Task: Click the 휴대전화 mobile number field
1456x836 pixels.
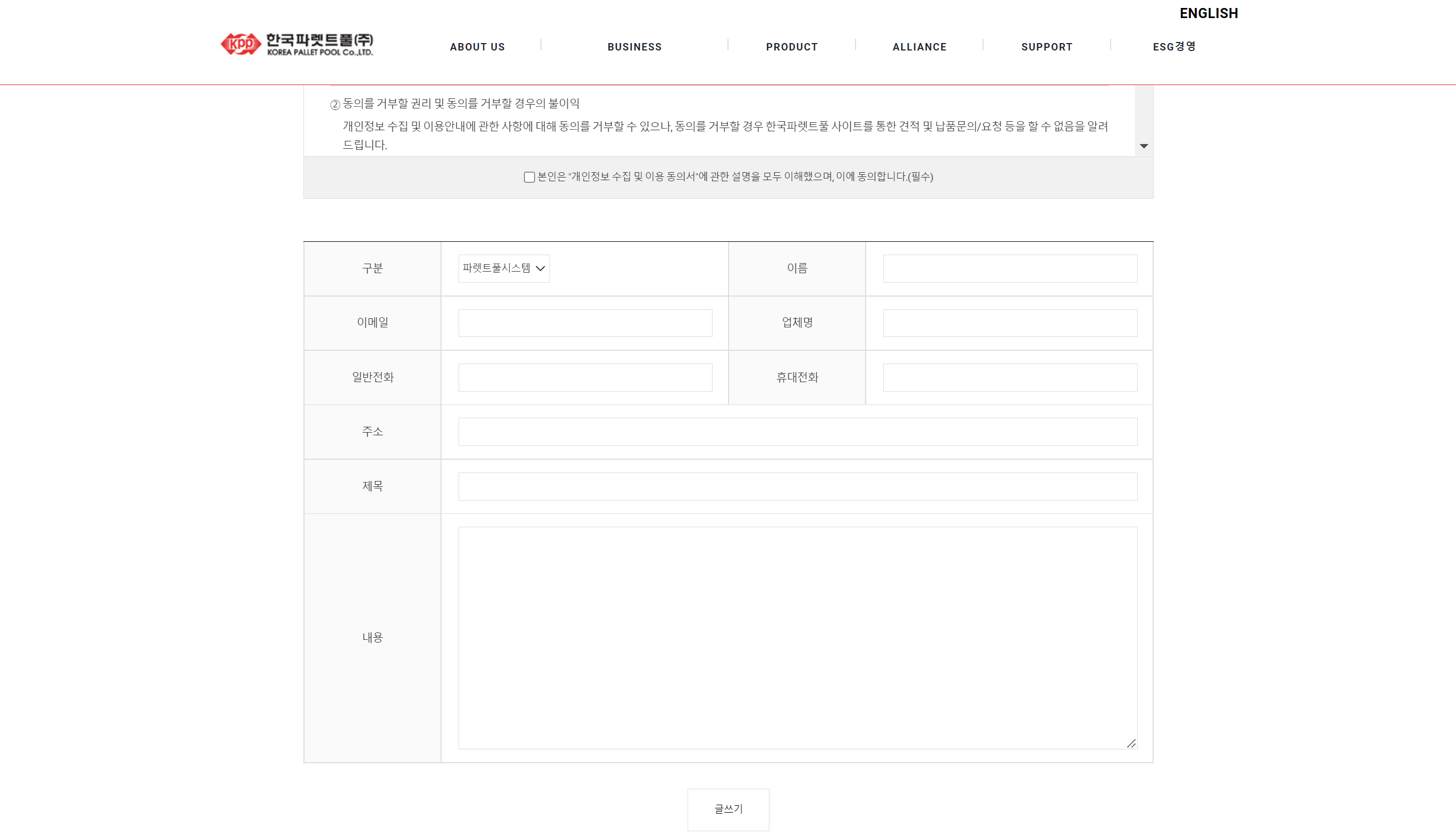Action: point(1010,377)
